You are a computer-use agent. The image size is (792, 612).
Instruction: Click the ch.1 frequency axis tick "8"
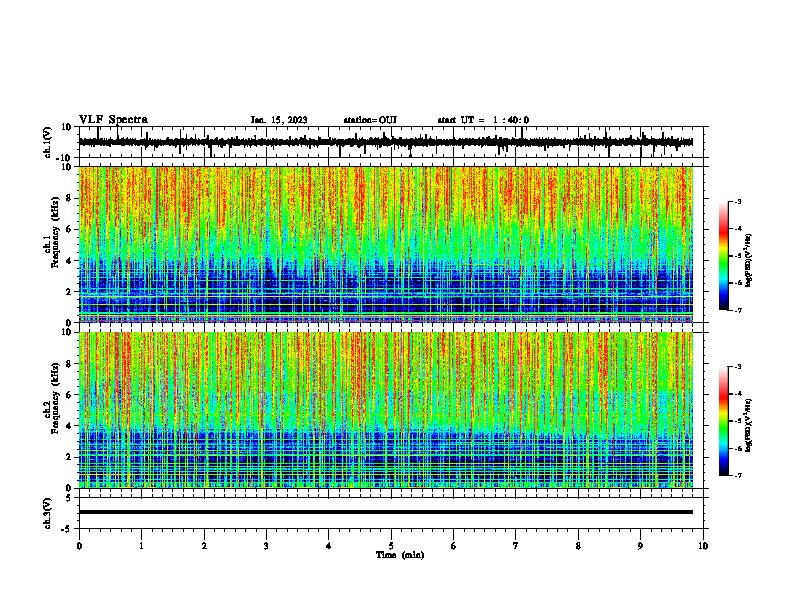[x=70, y=198]
